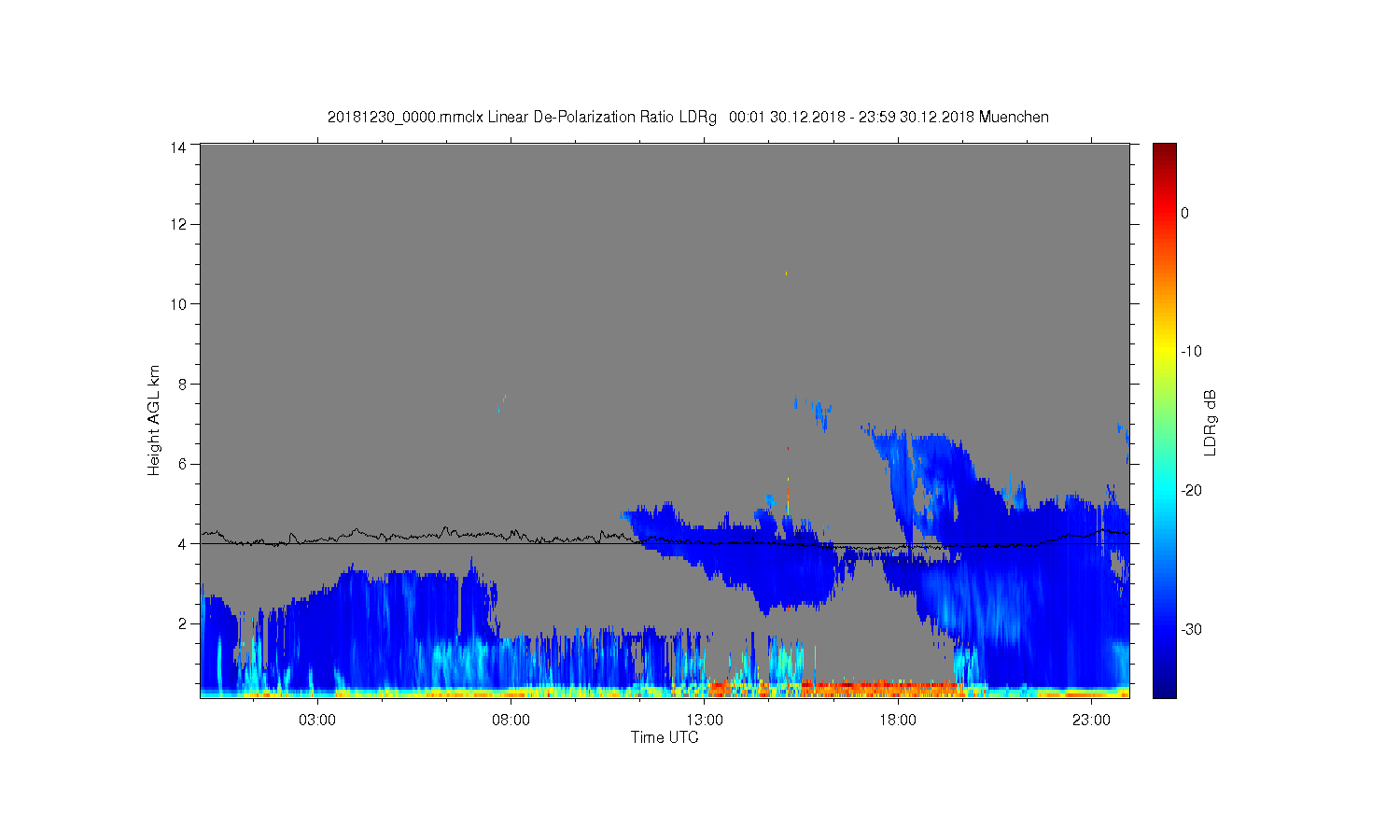Click the plot title text
1400x840 pixels.
(x=688, y=118)
